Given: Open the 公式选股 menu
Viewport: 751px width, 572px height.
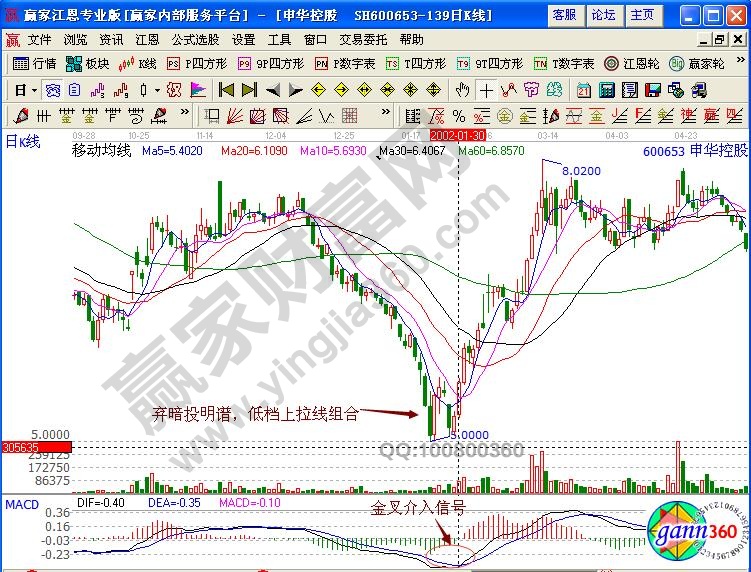Looking at the screenshot, I should coord(195,39).
